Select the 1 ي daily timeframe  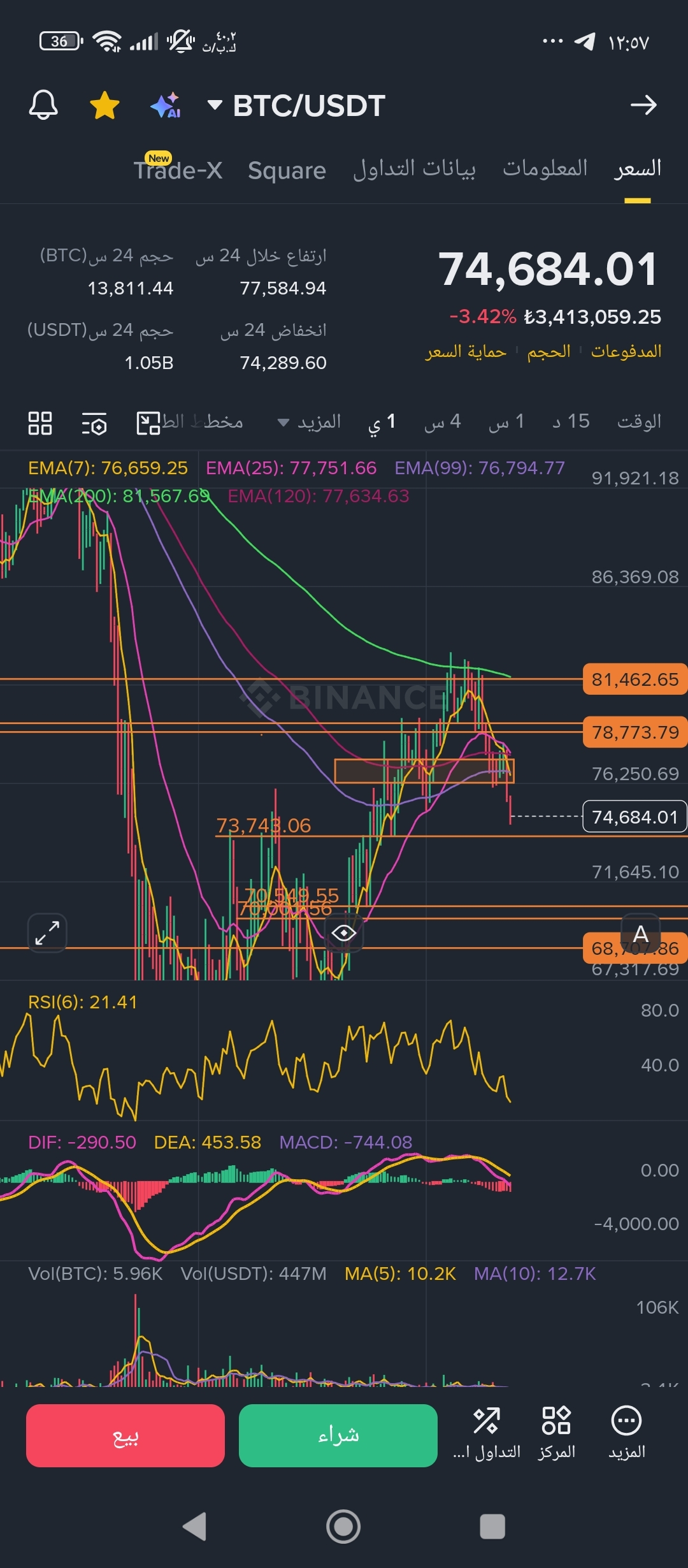pyautogui.click(x=382, y=422)
